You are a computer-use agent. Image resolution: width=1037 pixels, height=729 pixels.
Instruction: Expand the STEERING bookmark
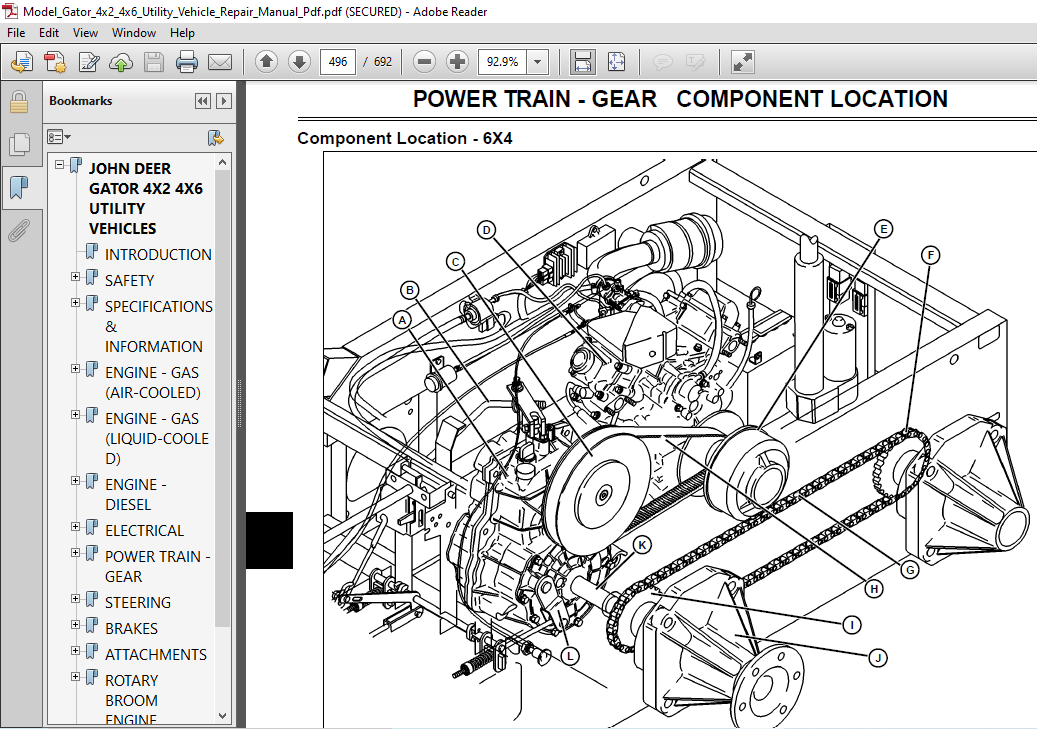pos(75,599)
